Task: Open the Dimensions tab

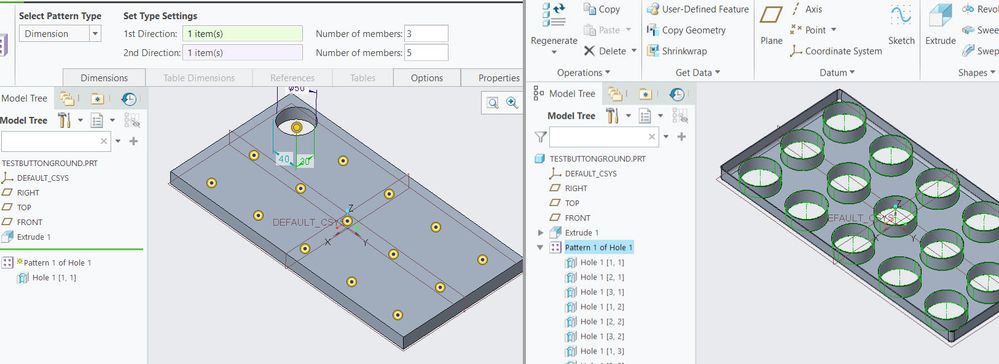Action: click(104, 78)
